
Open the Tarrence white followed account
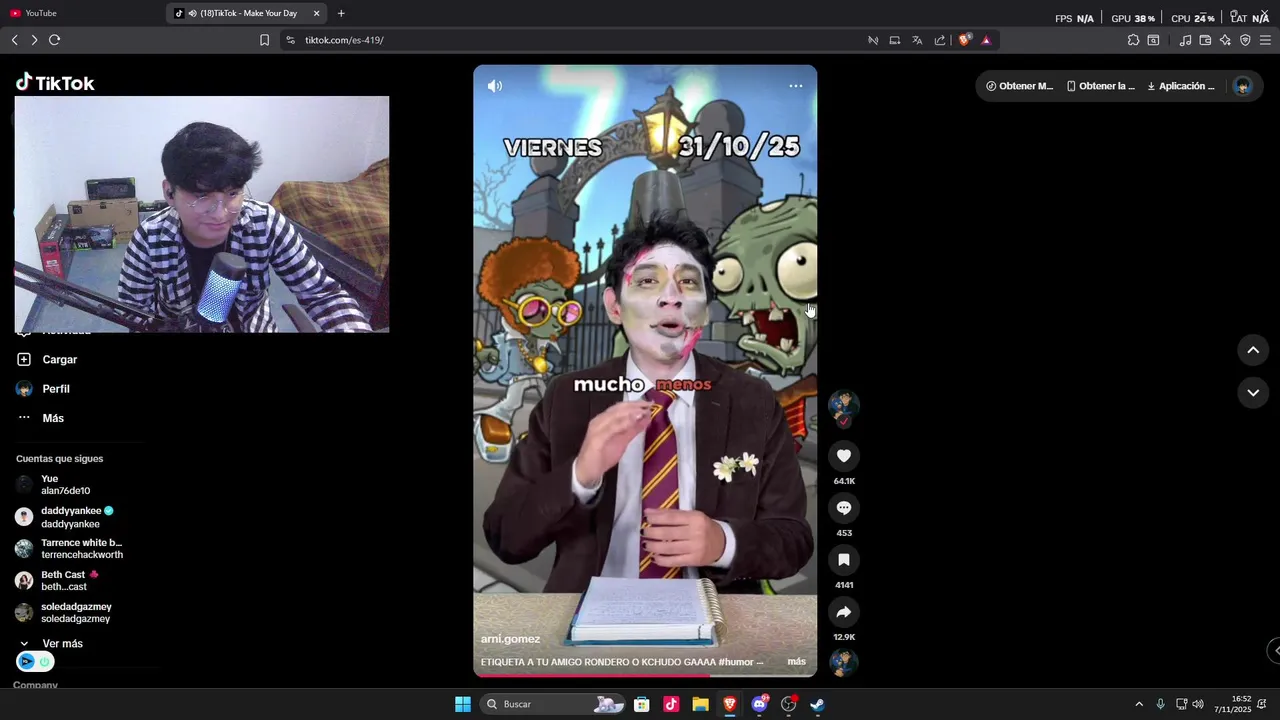(81, 549)
